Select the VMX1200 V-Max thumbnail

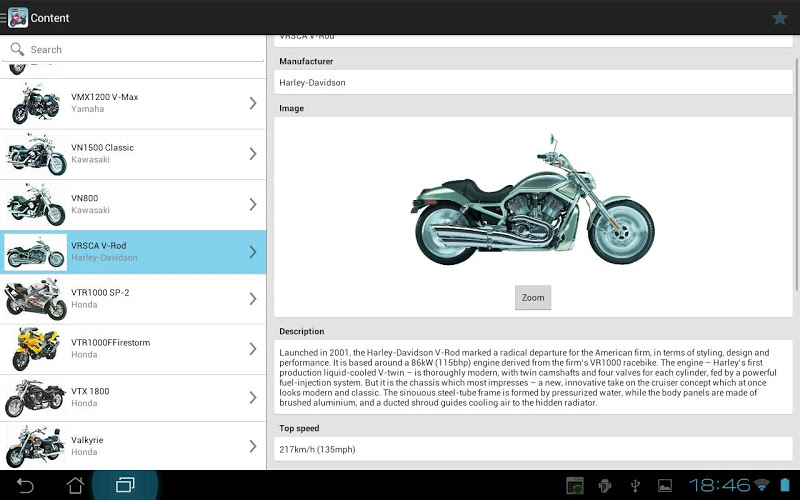(x=36, y=103)
